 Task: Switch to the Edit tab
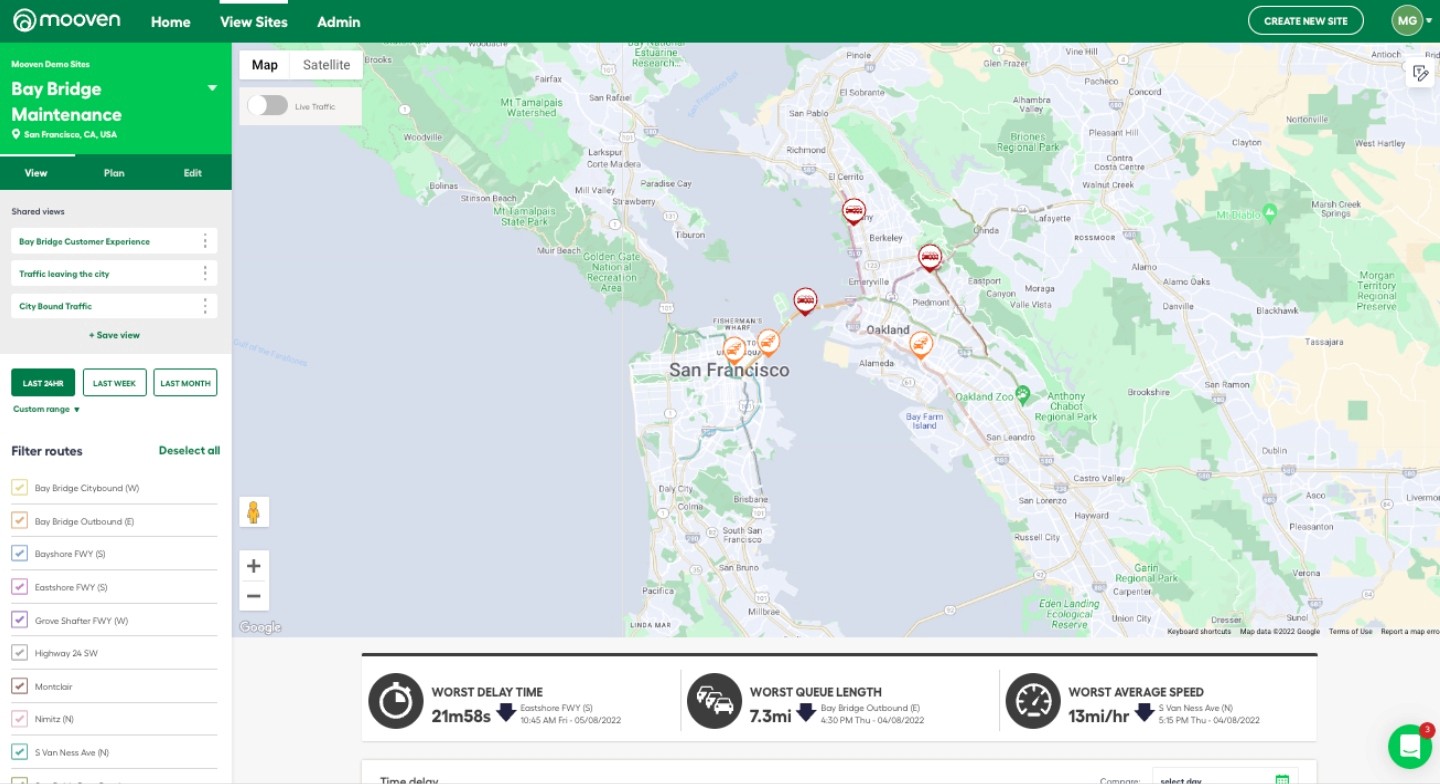point(192,173)
